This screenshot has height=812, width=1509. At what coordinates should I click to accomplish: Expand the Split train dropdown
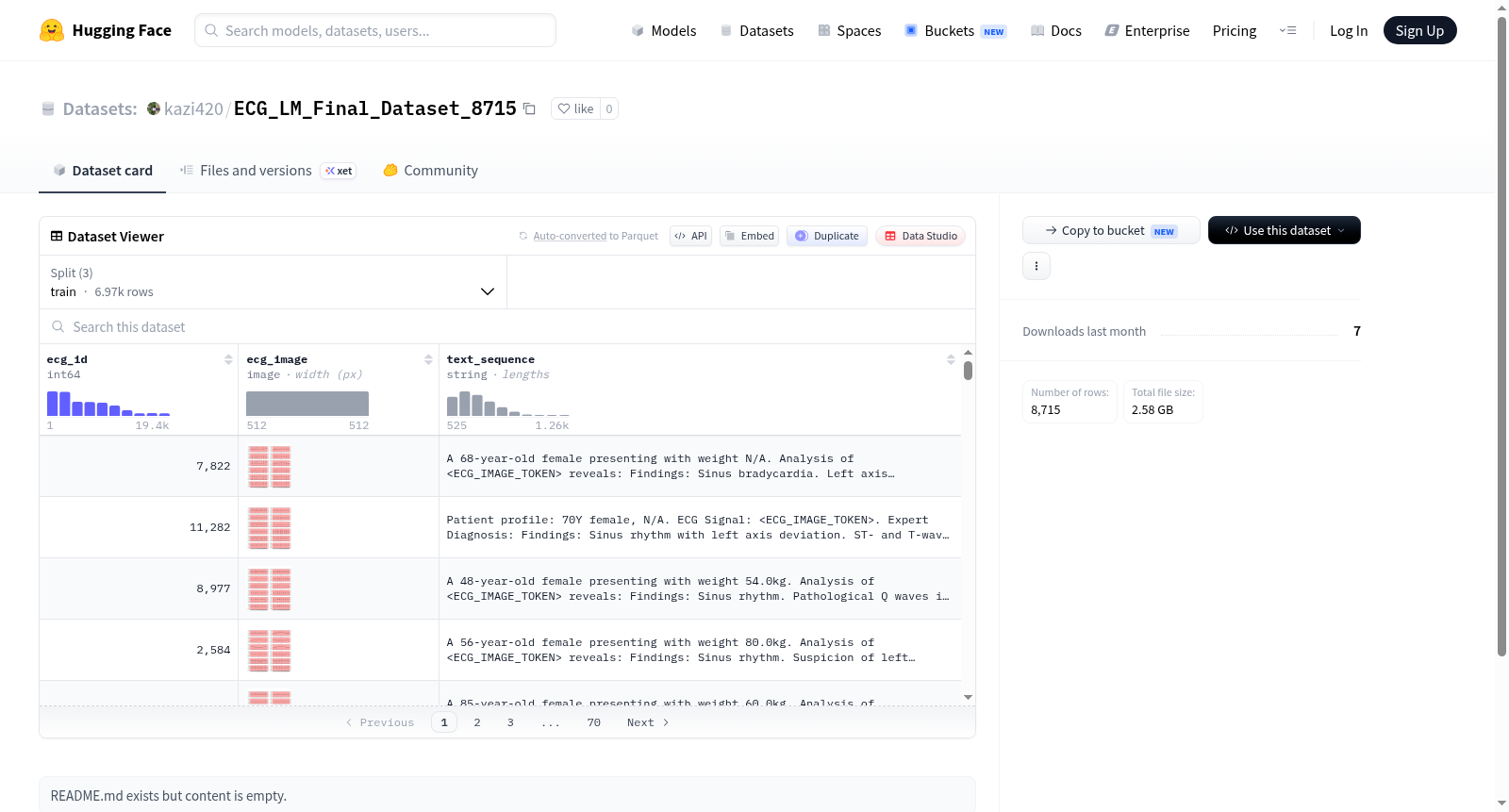pyautogui.click(x=273, y=282)
